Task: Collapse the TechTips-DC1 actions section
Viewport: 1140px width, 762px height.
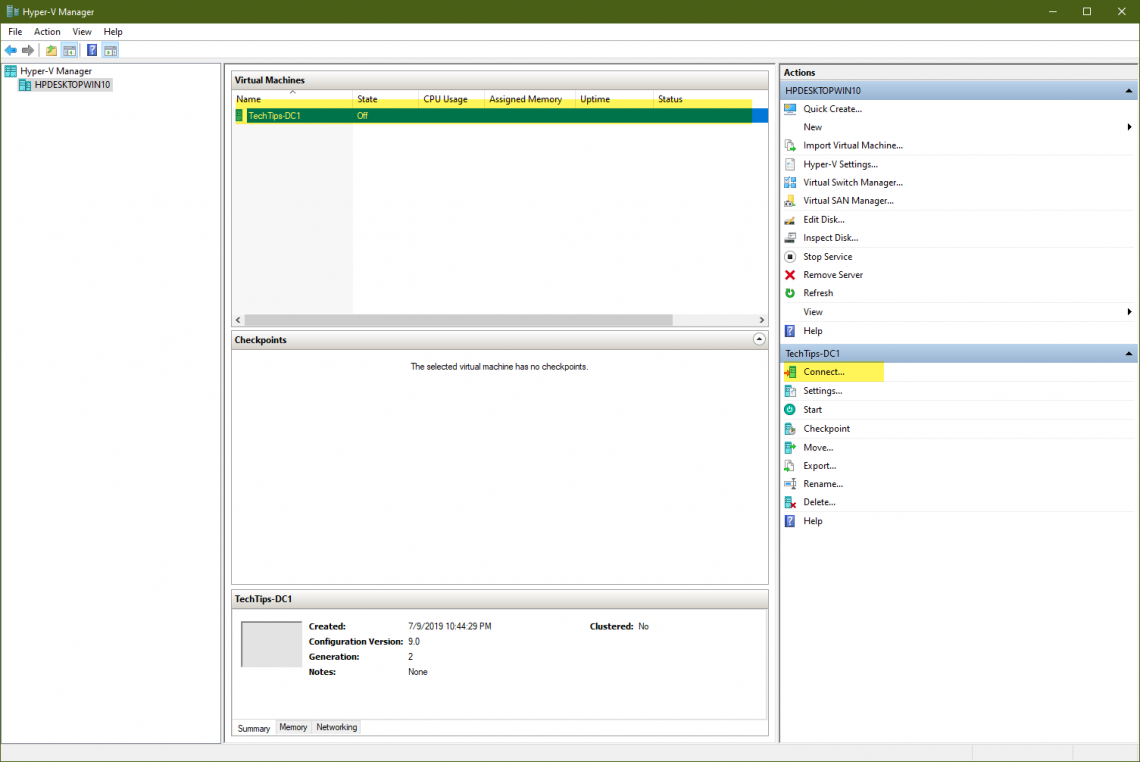Action: click(x=1128, y=353)
